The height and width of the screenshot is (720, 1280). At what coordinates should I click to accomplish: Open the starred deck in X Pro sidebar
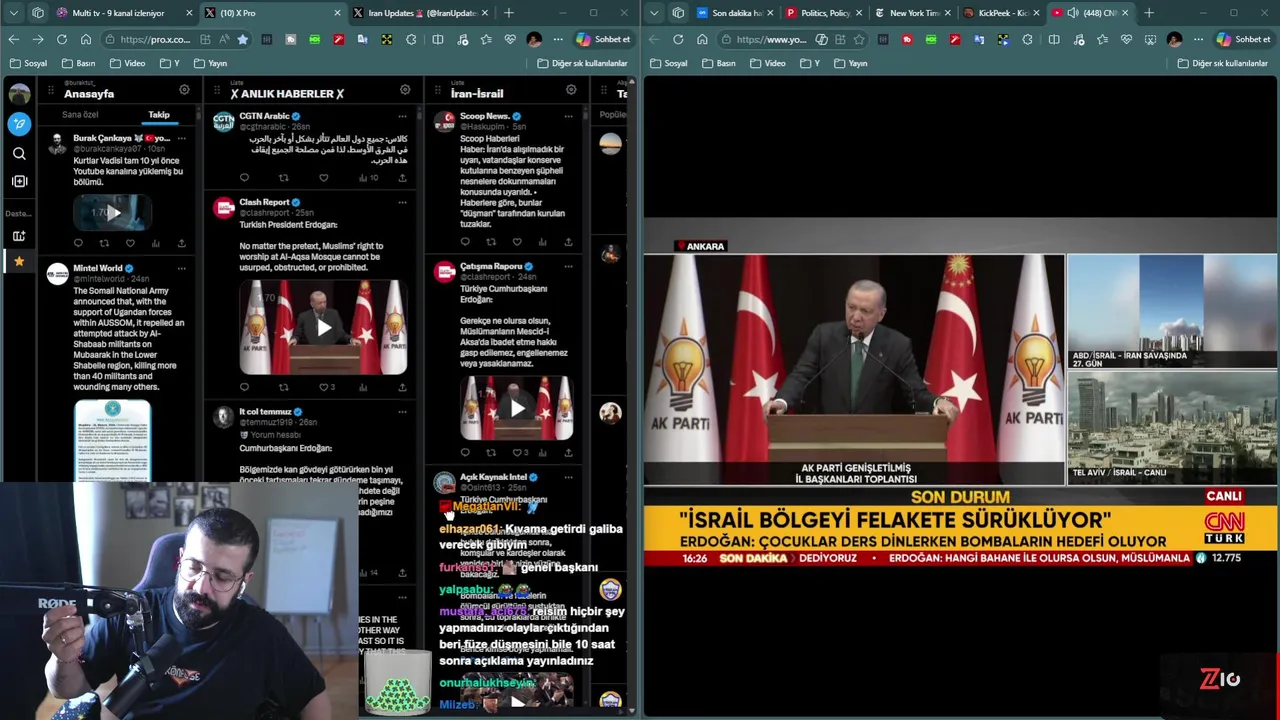click(x=19, y=261)
